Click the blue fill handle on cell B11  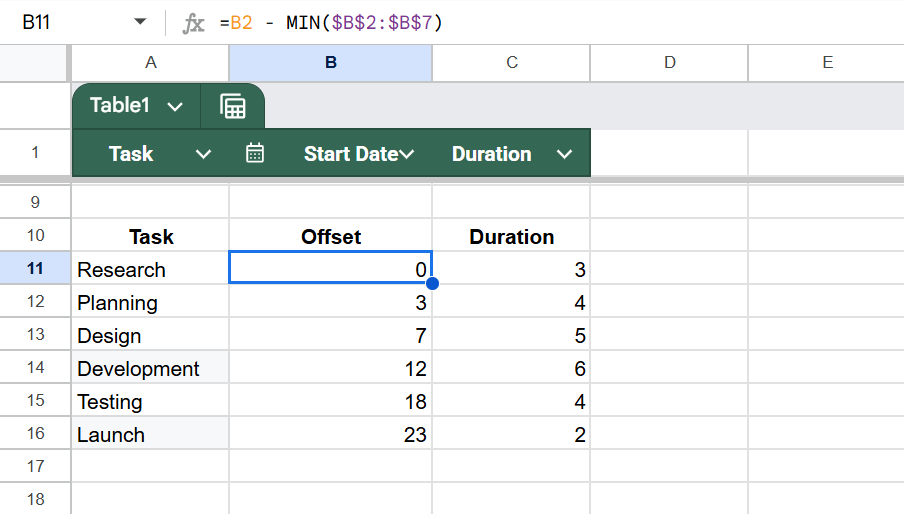(x=432, y=284)
